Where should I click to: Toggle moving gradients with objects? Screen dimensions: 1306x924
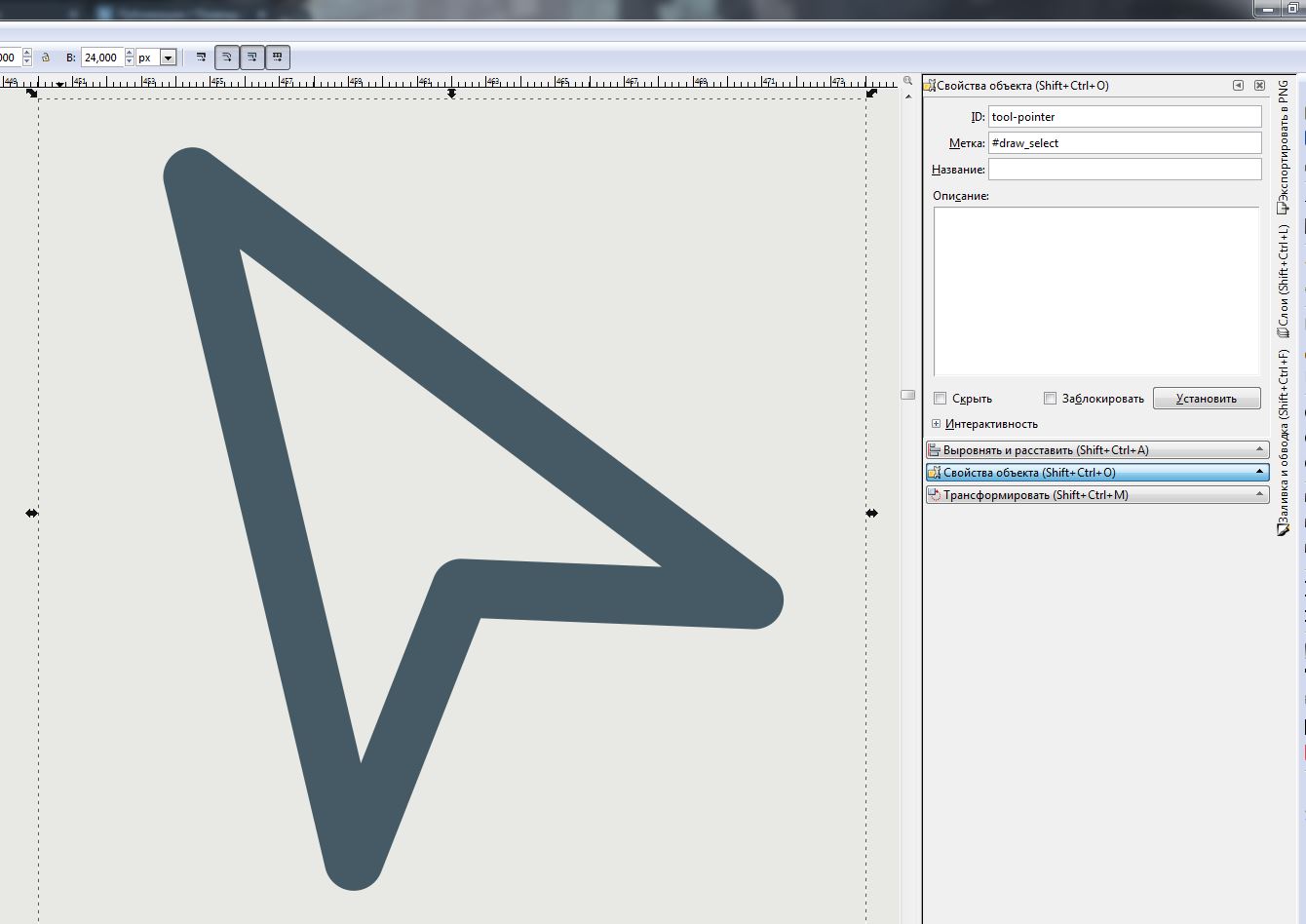point(251,58)
